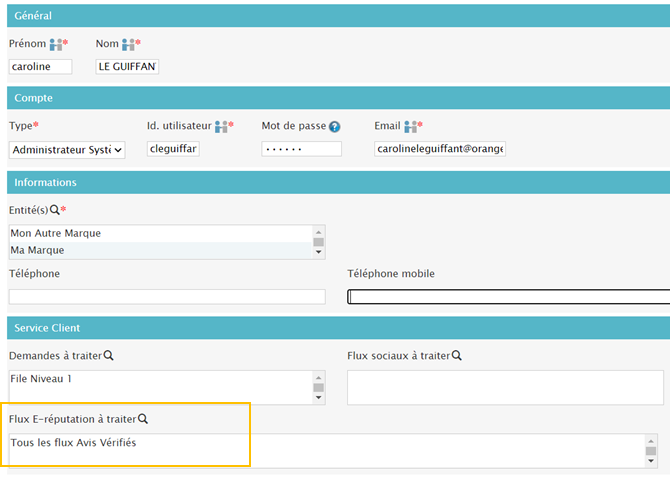Click the Téléphone input field

(167, 297)
